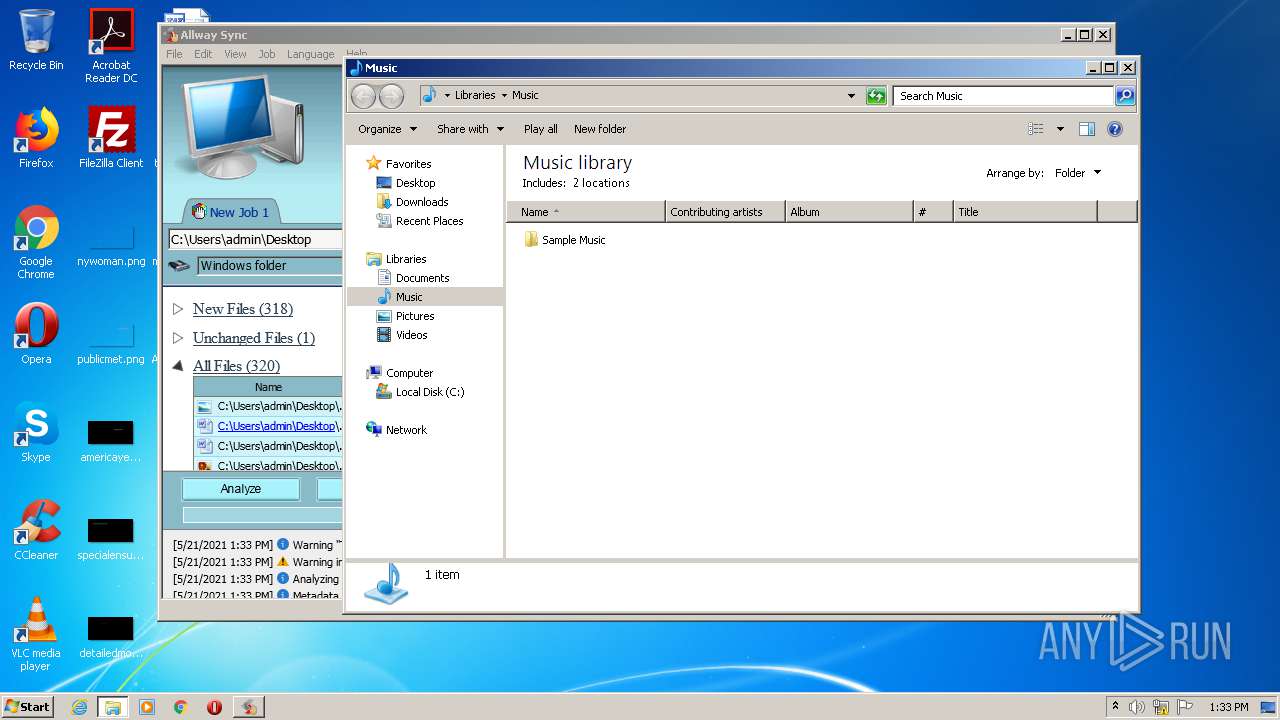Expand Unchanged Files (1) in Allway Sync
This screenshot has width=1280, height=720.
[x=178, y=338]
